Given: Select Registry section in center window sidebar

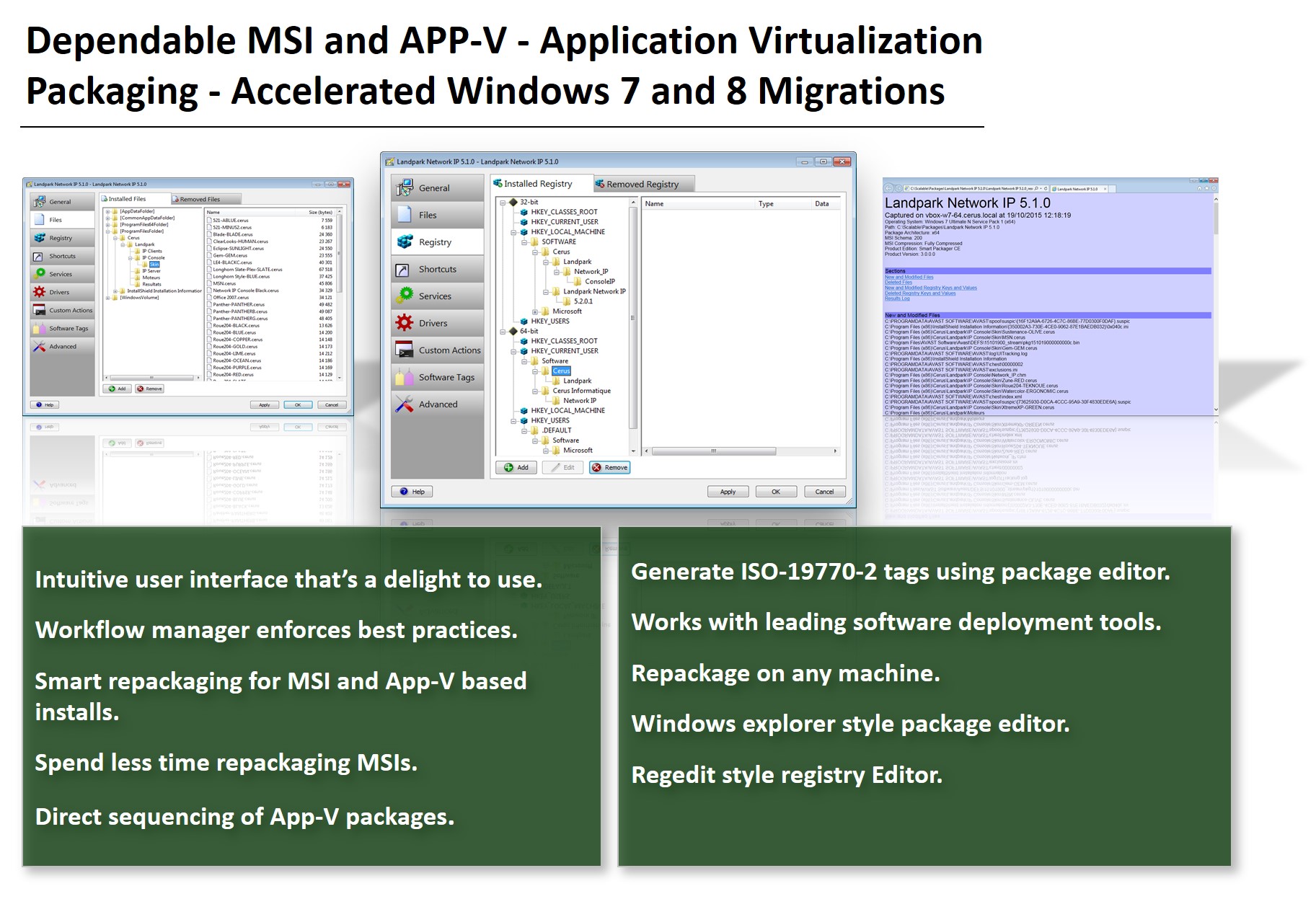Looking at the screenshot, I should click(437, 242).
